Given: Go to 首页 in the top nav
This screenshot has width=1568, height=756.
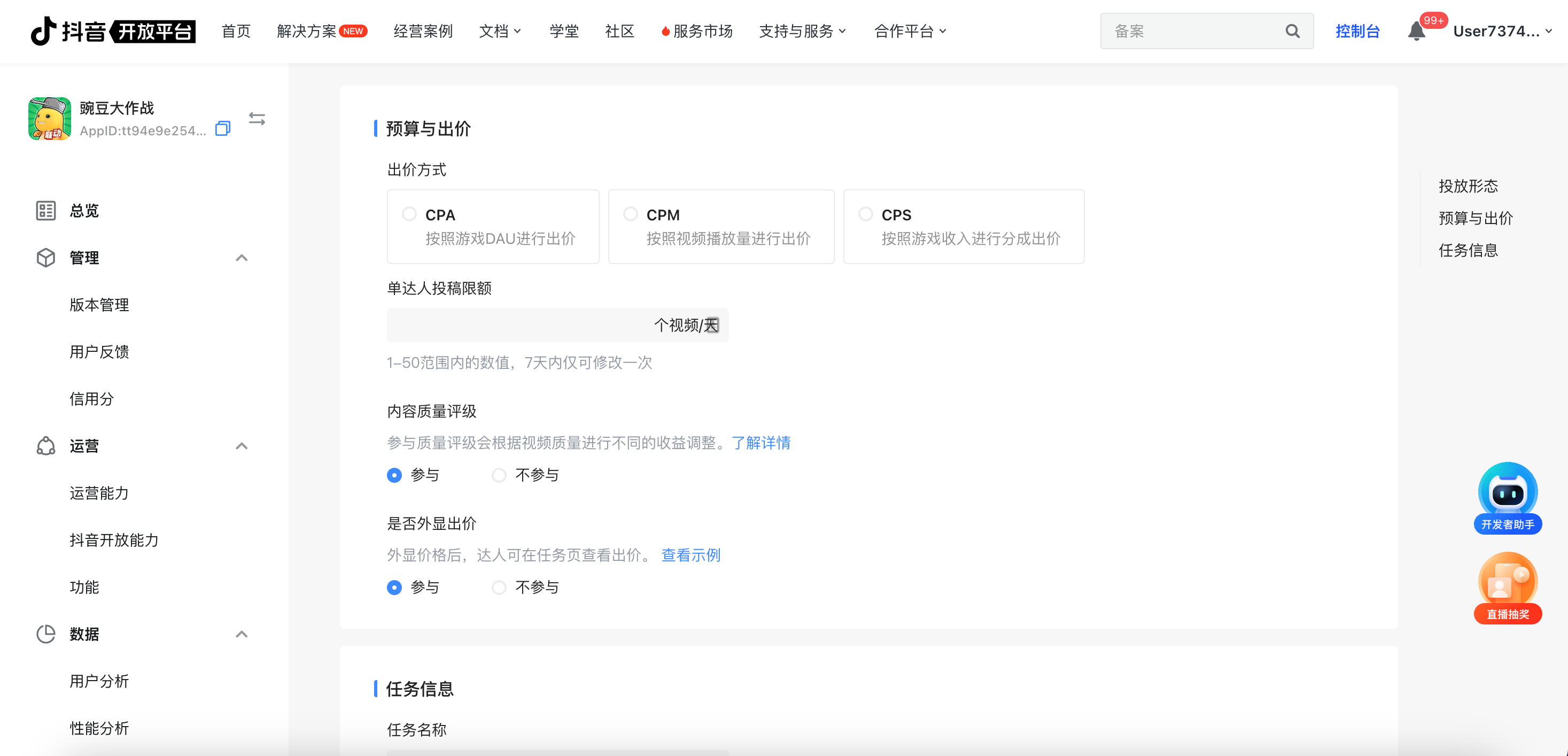Looking at the screenshot, I should click(x=236, y=31).
